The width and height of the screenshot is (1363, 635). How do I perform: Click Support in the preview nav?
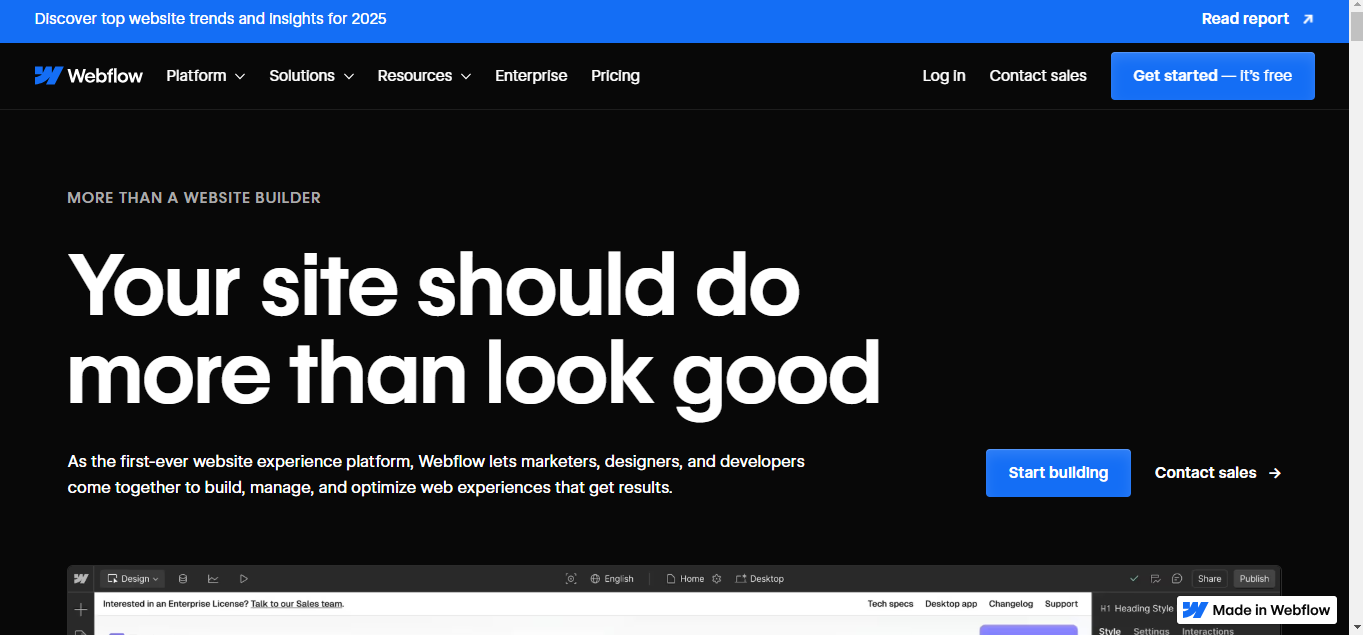point(1061,604)
